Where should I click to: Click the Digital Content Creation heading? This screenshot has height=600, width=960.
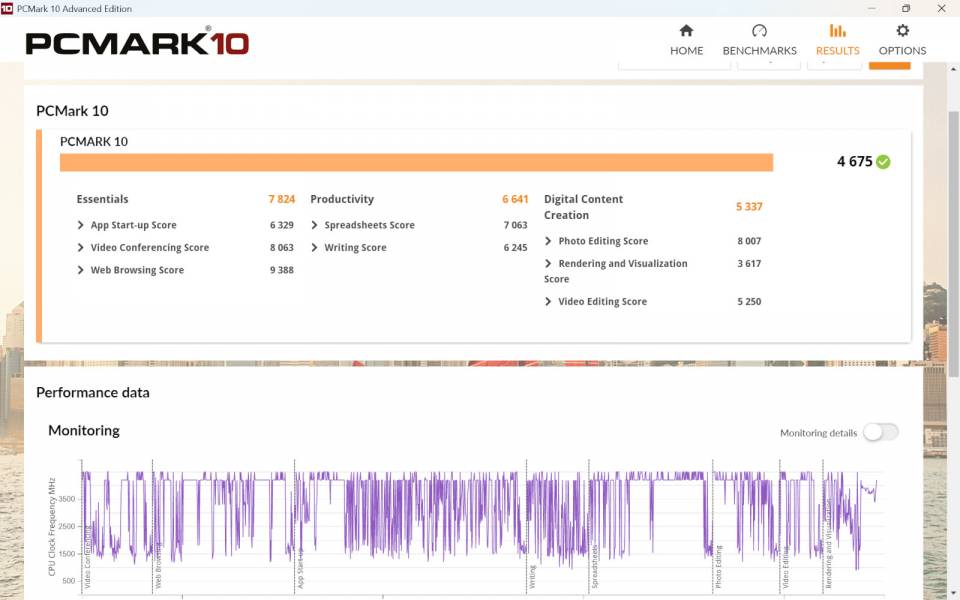(x=583, y=207)
